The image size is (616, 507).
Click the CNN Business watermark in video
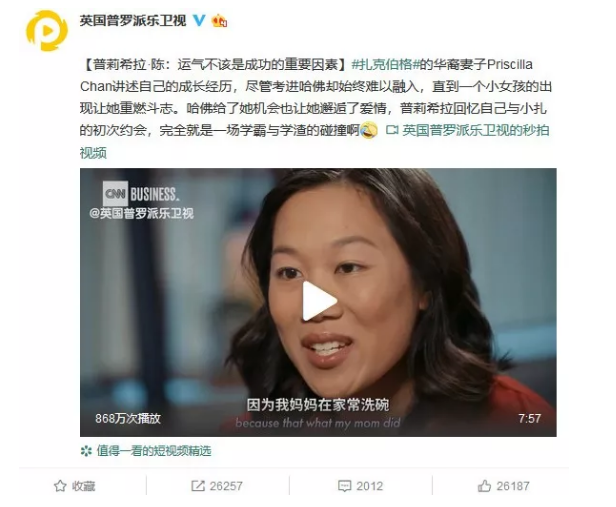tap(141, 194)
